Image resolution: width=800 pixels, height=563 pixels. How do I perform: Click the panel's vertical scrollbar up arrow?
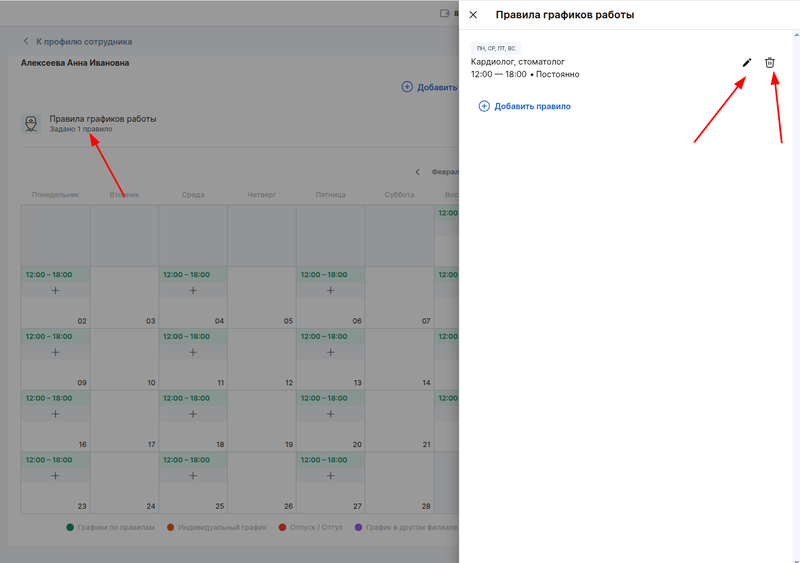click(796, 35)
